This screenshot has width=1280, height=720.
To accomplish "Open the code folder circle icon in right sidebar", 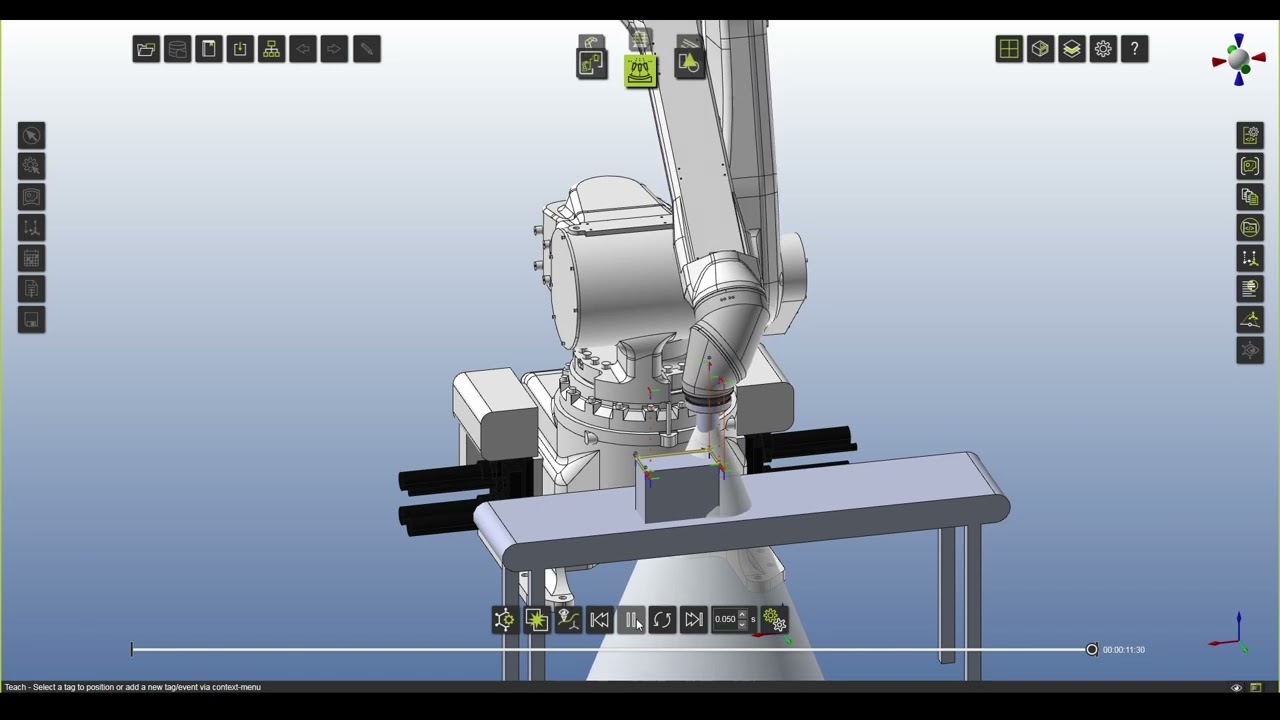I will [x=1250, y=228].
